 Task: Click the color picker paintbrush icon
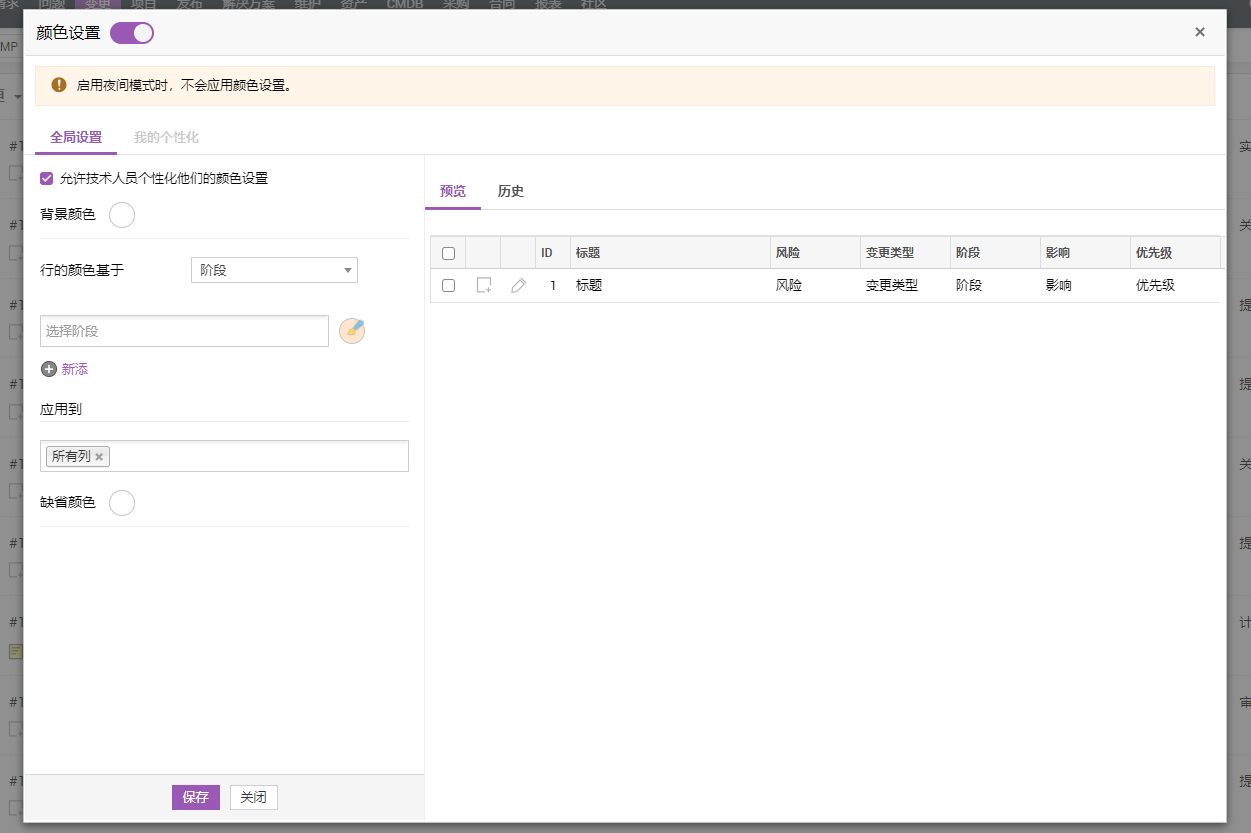tap(352, 331)
